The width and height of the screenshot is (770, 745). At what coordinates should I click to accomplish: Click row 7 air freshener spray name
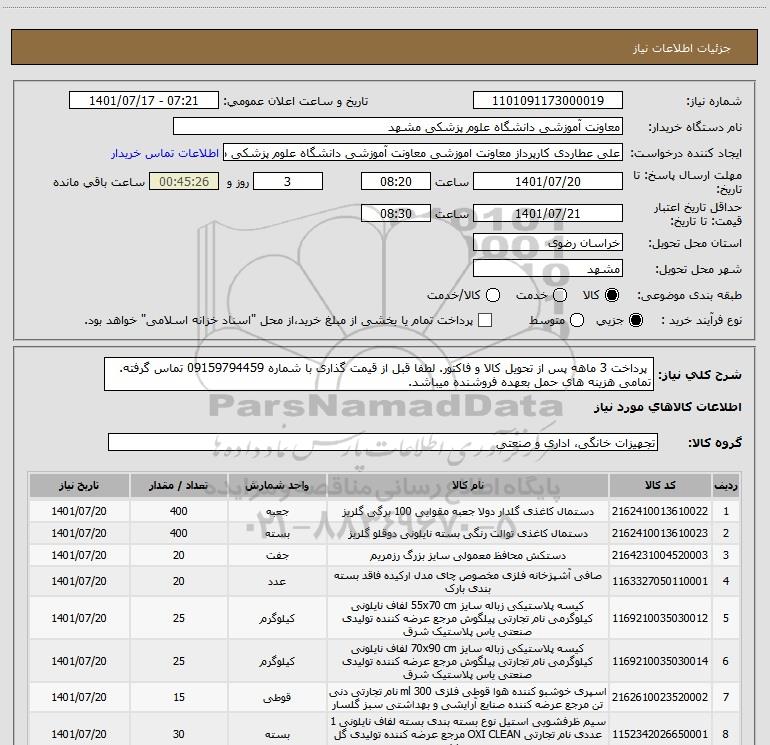(468, 698)
